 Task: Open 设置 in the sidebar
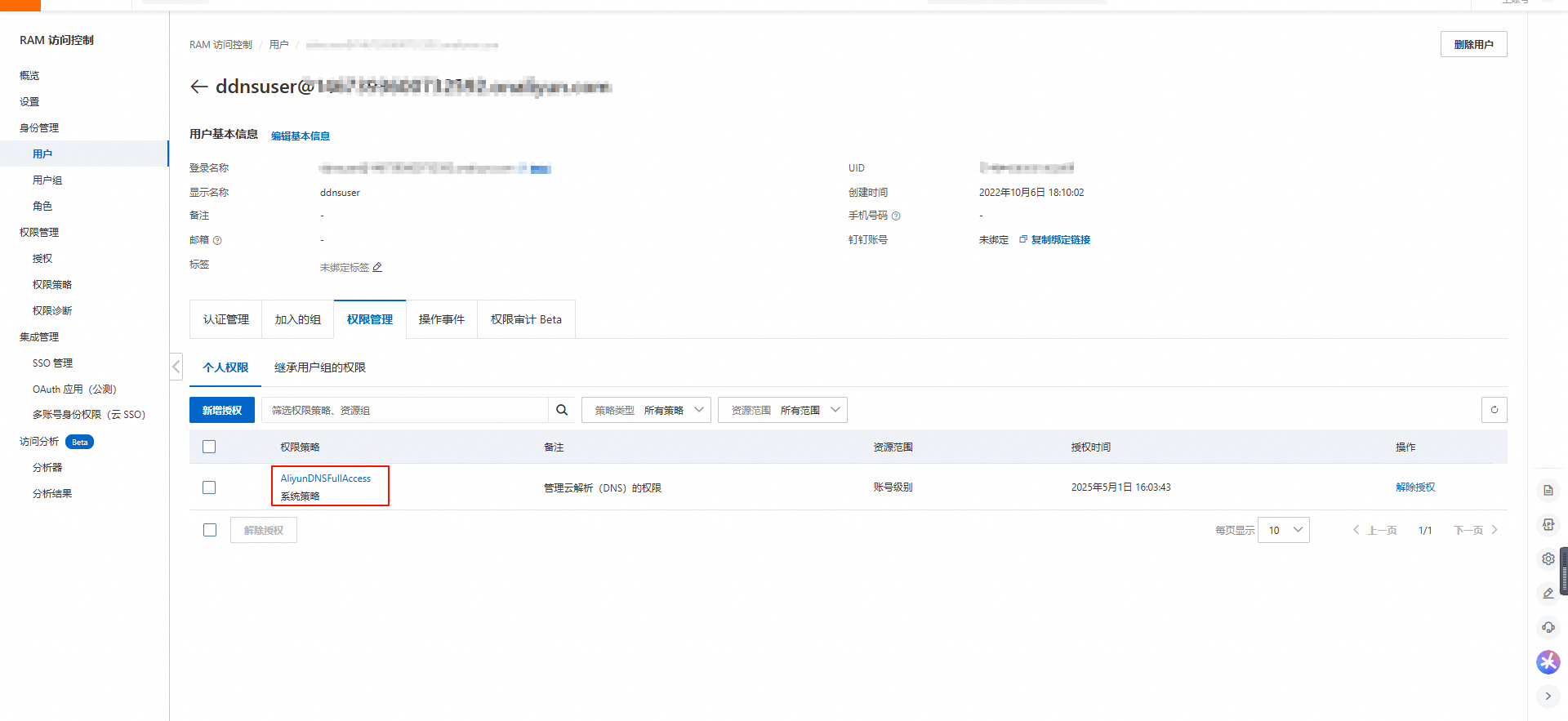29,101
